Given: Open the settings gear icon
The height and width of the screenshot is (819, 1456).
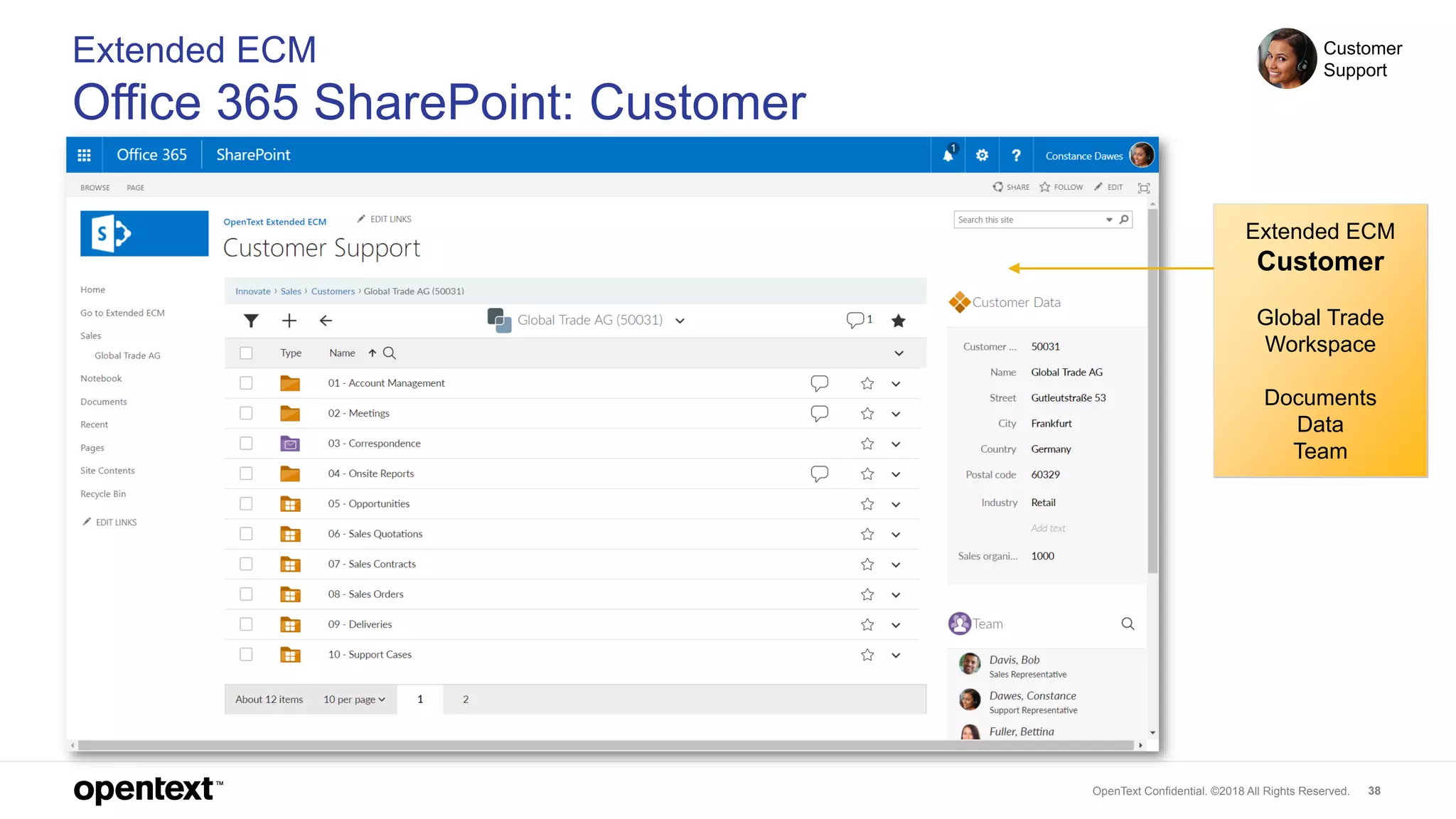Looking at the screenshot, I should tap(982, 155).
